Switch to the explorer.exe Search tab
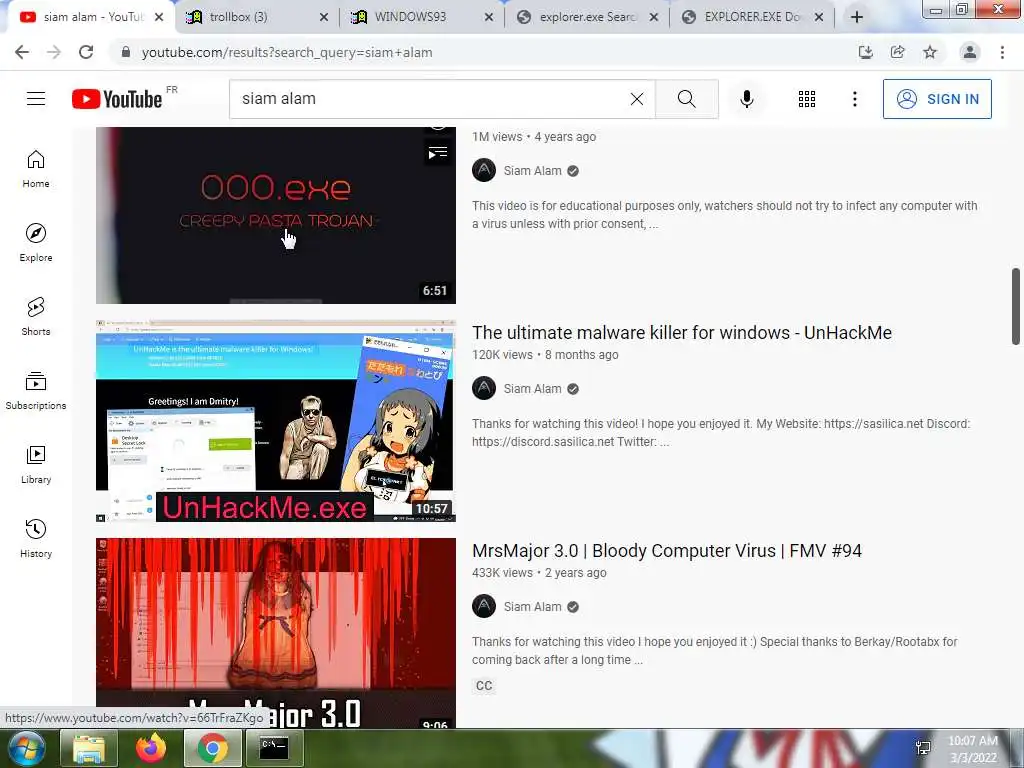 (586, 17)
